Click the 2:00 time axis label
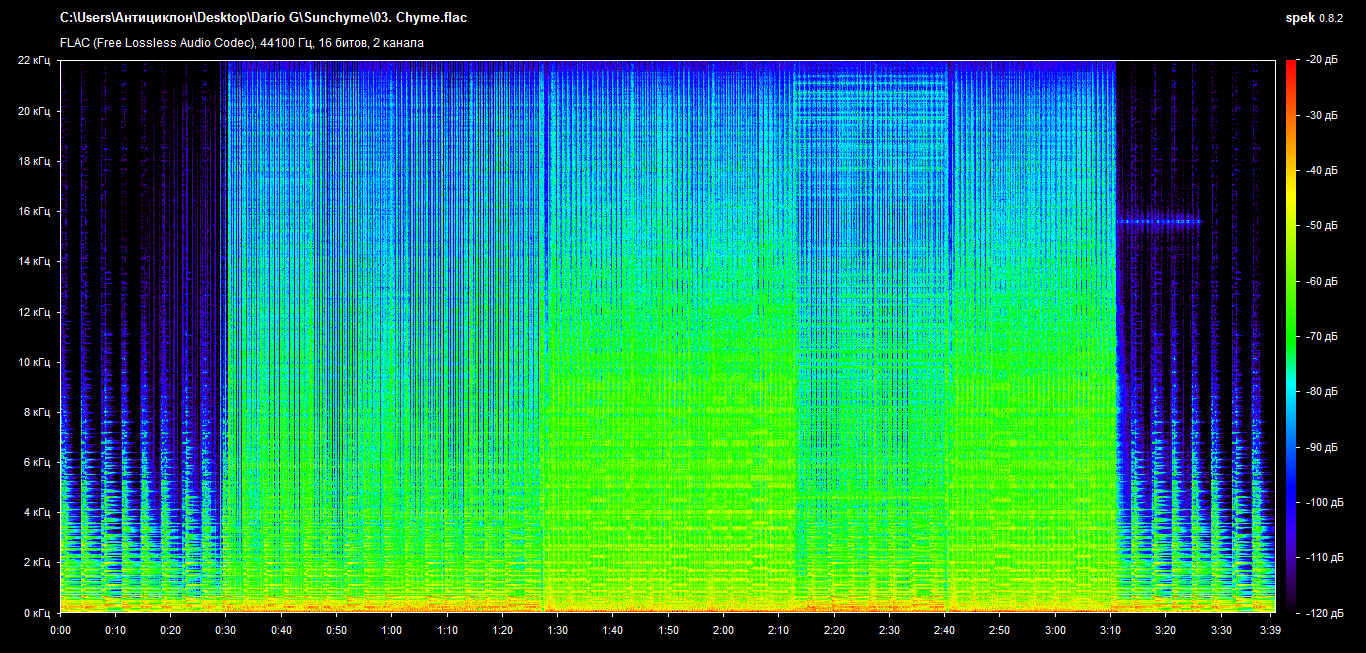Viewport: 1366px width, 653px height. click(725, 631)
